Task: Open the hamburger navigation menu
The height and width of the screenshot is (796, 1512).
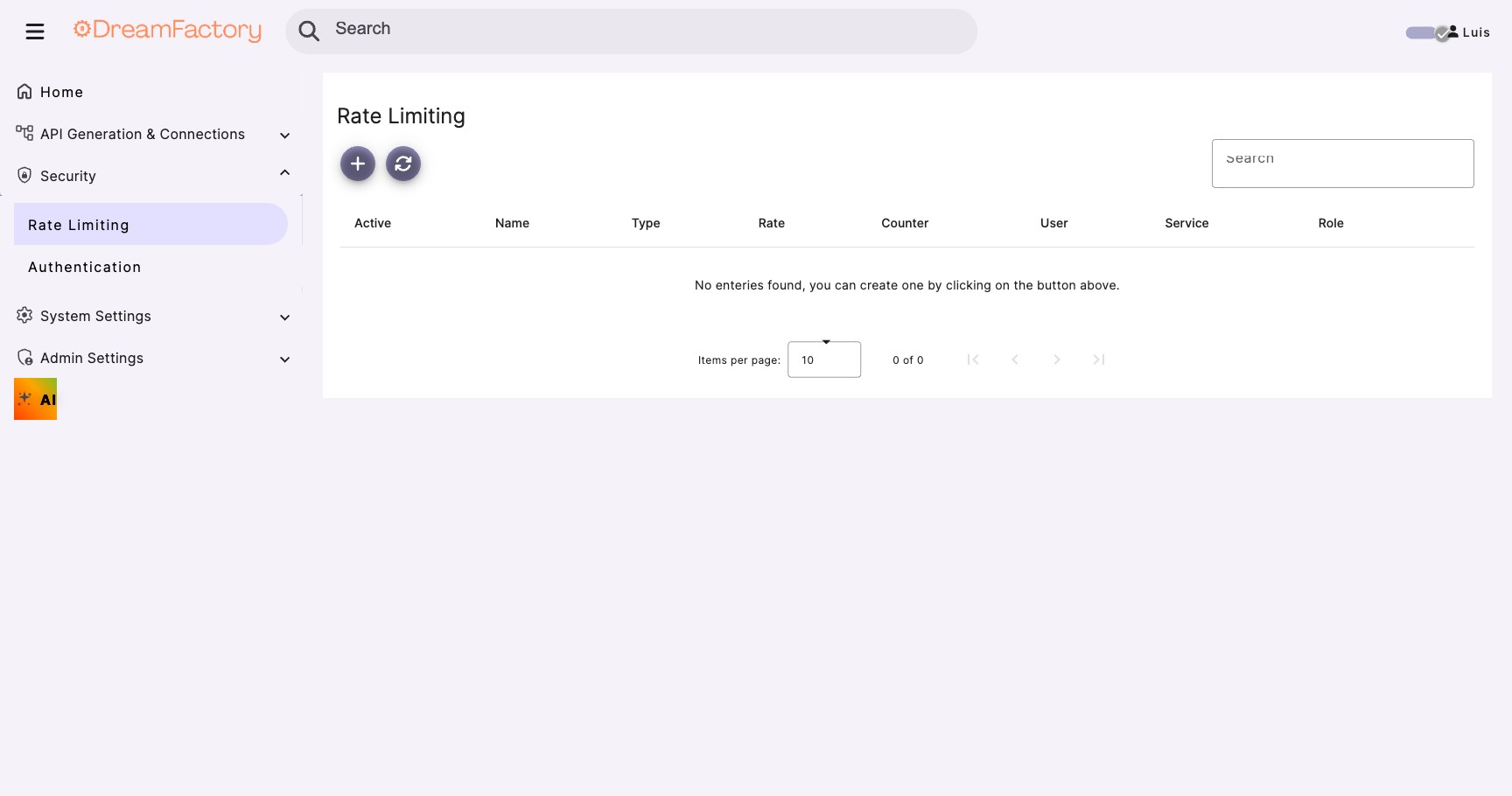Action: point(35,31)
